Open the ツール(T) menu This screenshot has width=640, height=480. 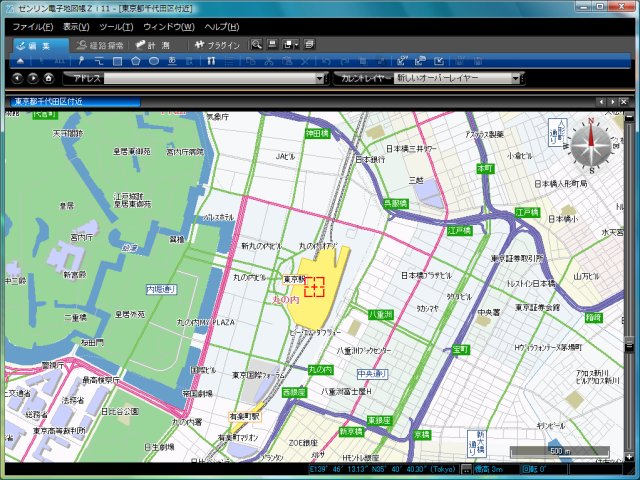click(x=116, y=27)
